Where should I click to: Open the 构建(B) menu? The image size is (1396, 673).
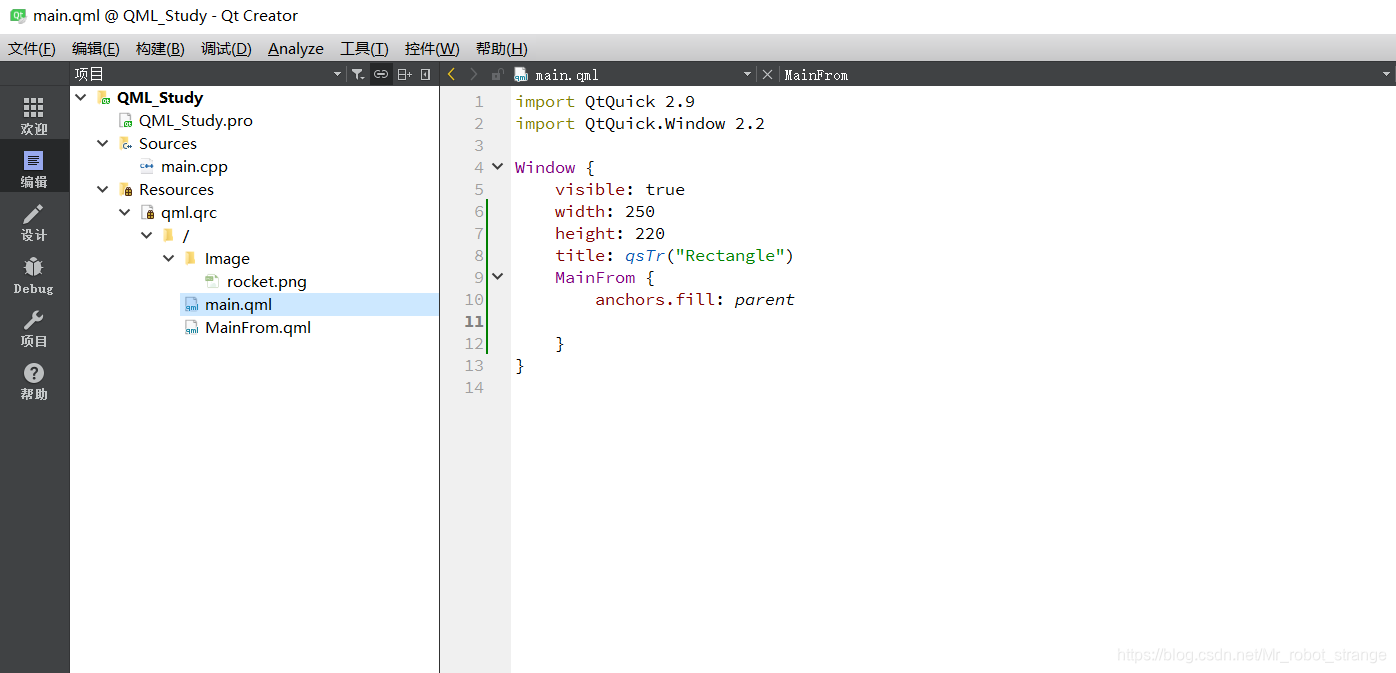pos(160,48)
